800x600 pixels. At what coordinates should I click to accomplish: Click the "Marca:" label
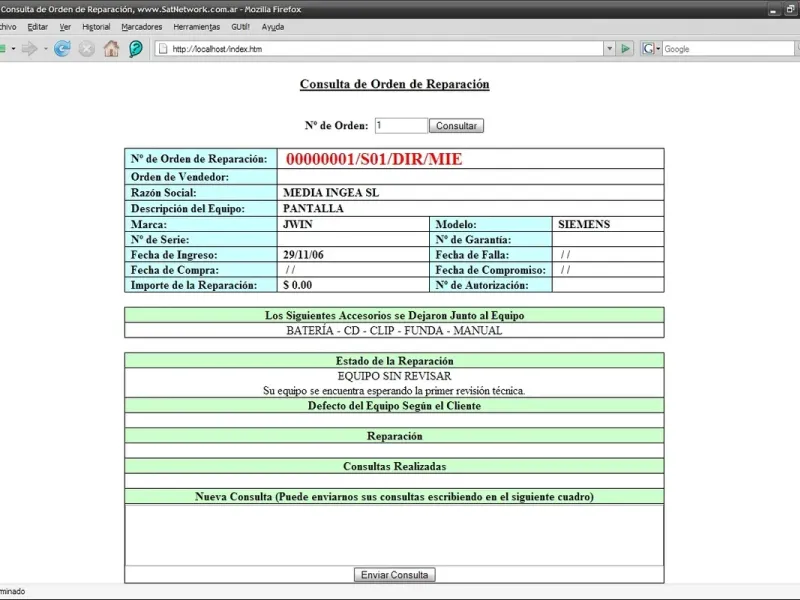[148, 224]
